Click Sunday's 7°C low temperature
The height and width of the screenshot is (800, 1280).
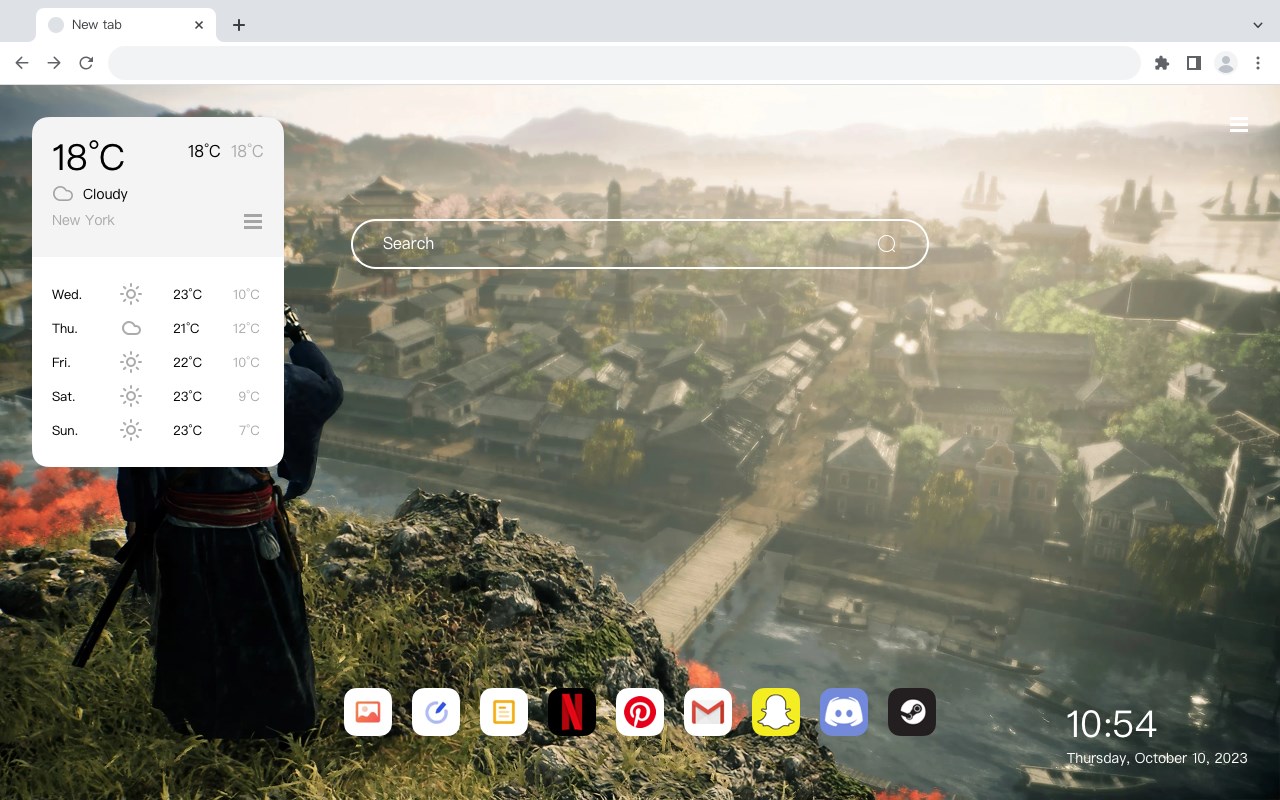[249, 430]
